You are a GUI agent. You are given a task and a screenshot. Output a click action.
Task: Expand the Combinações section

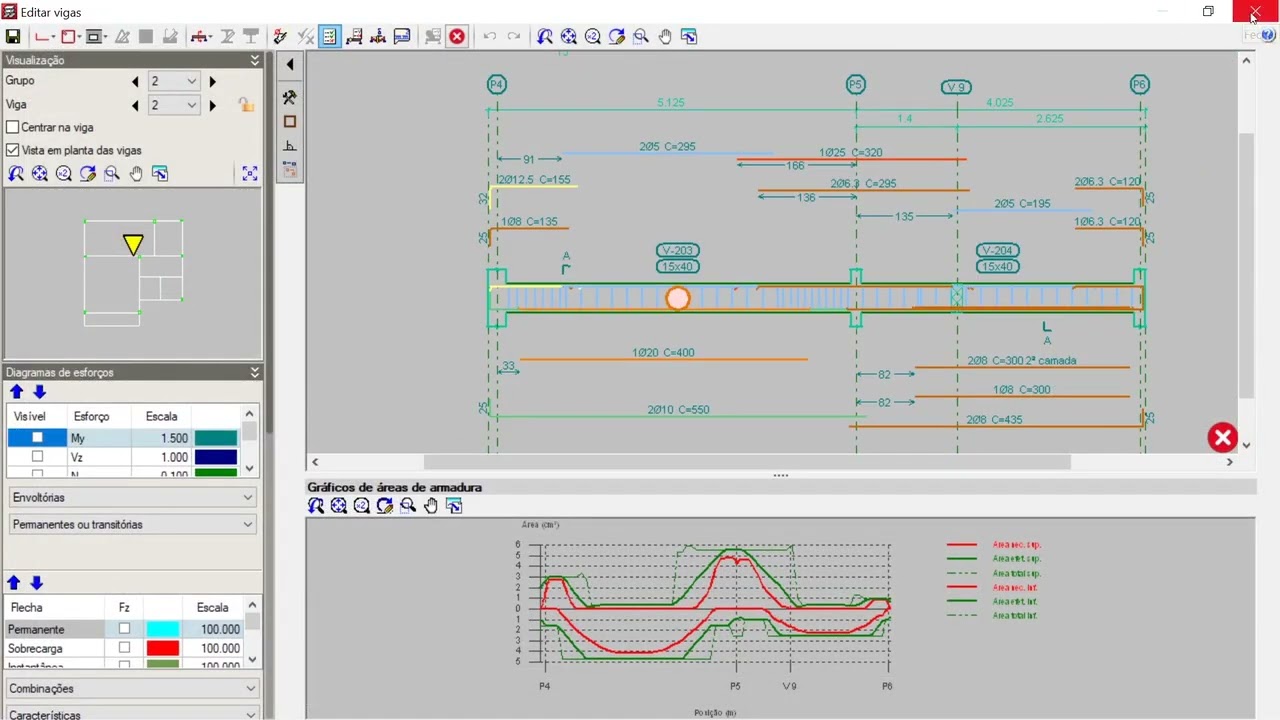(132, 688)
